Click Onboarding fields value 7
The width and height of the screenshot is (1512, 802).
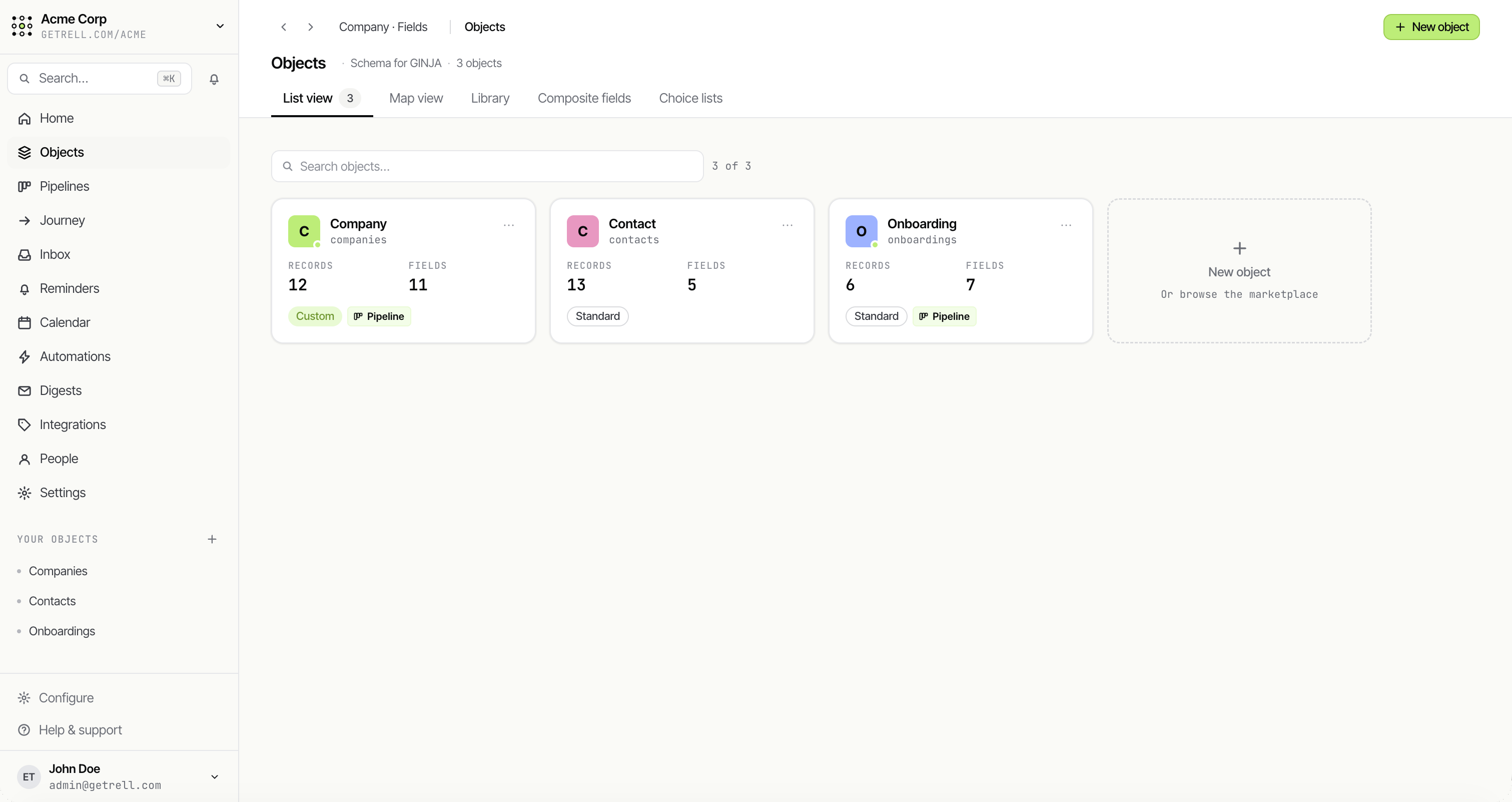coord(970,285)
